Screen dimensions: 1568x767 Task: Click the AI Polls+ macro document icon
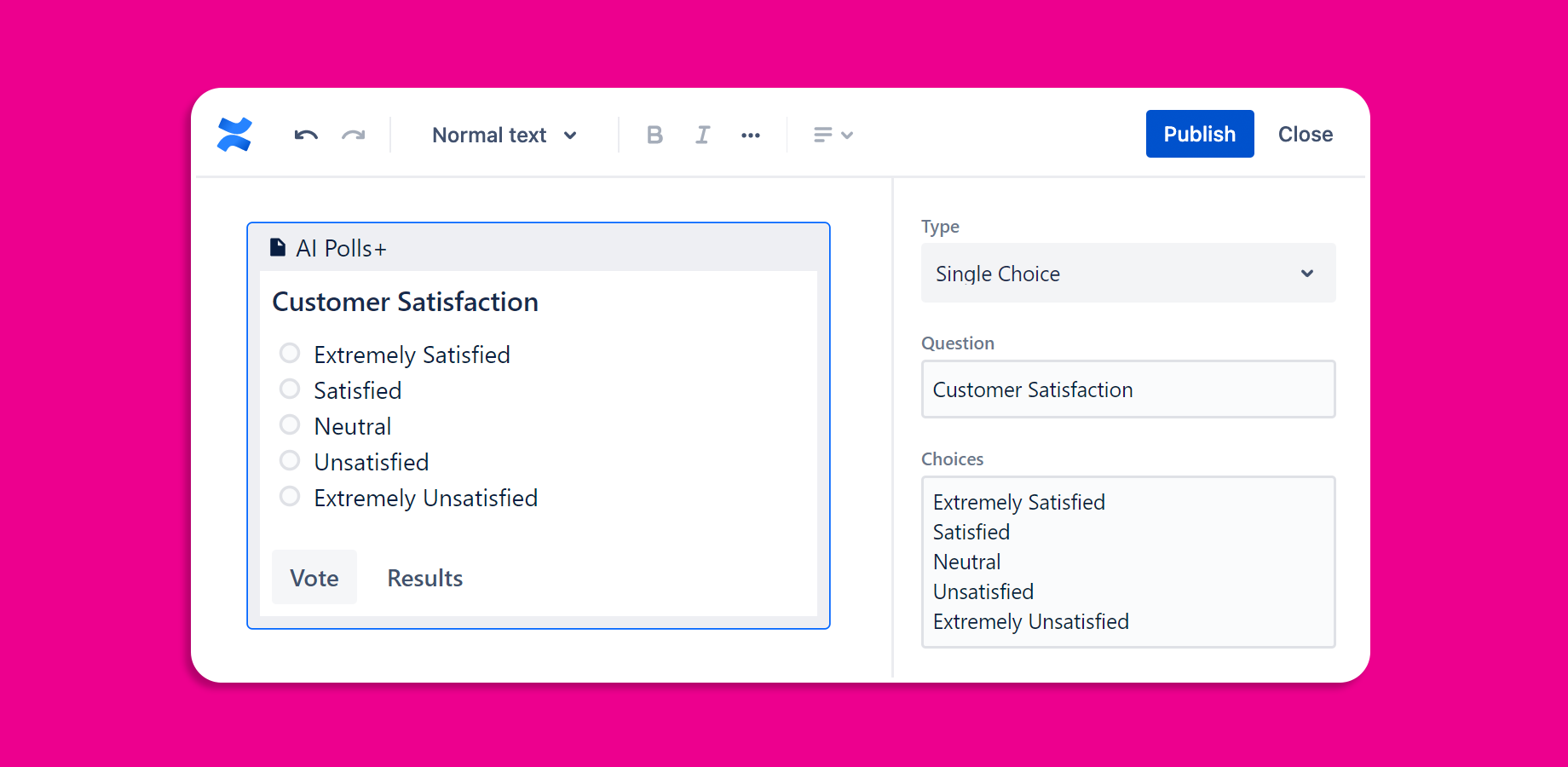[x=278, y=248]
